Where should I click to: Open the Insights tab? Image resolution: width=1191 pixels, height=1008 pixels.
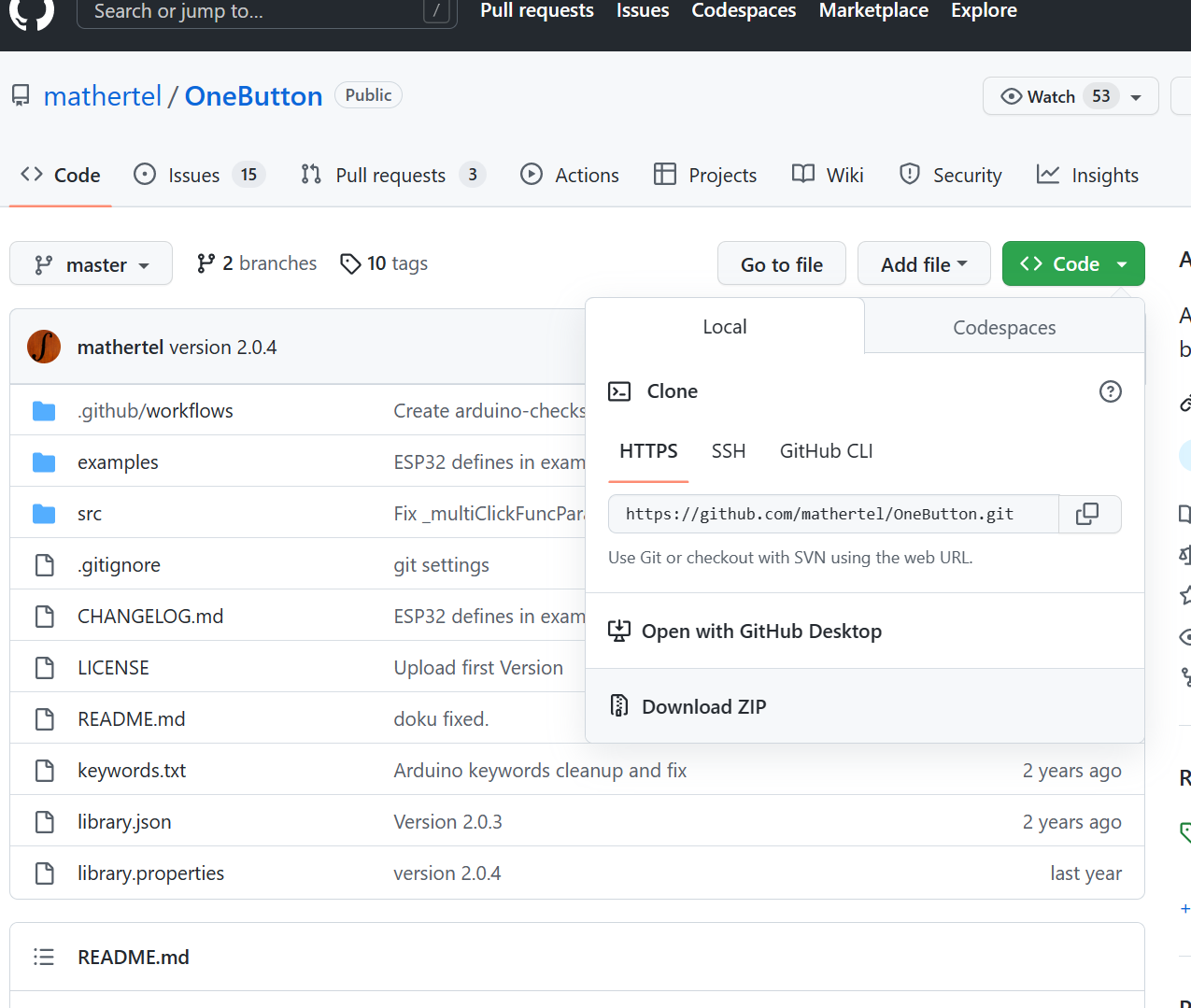click(1087, 175)
